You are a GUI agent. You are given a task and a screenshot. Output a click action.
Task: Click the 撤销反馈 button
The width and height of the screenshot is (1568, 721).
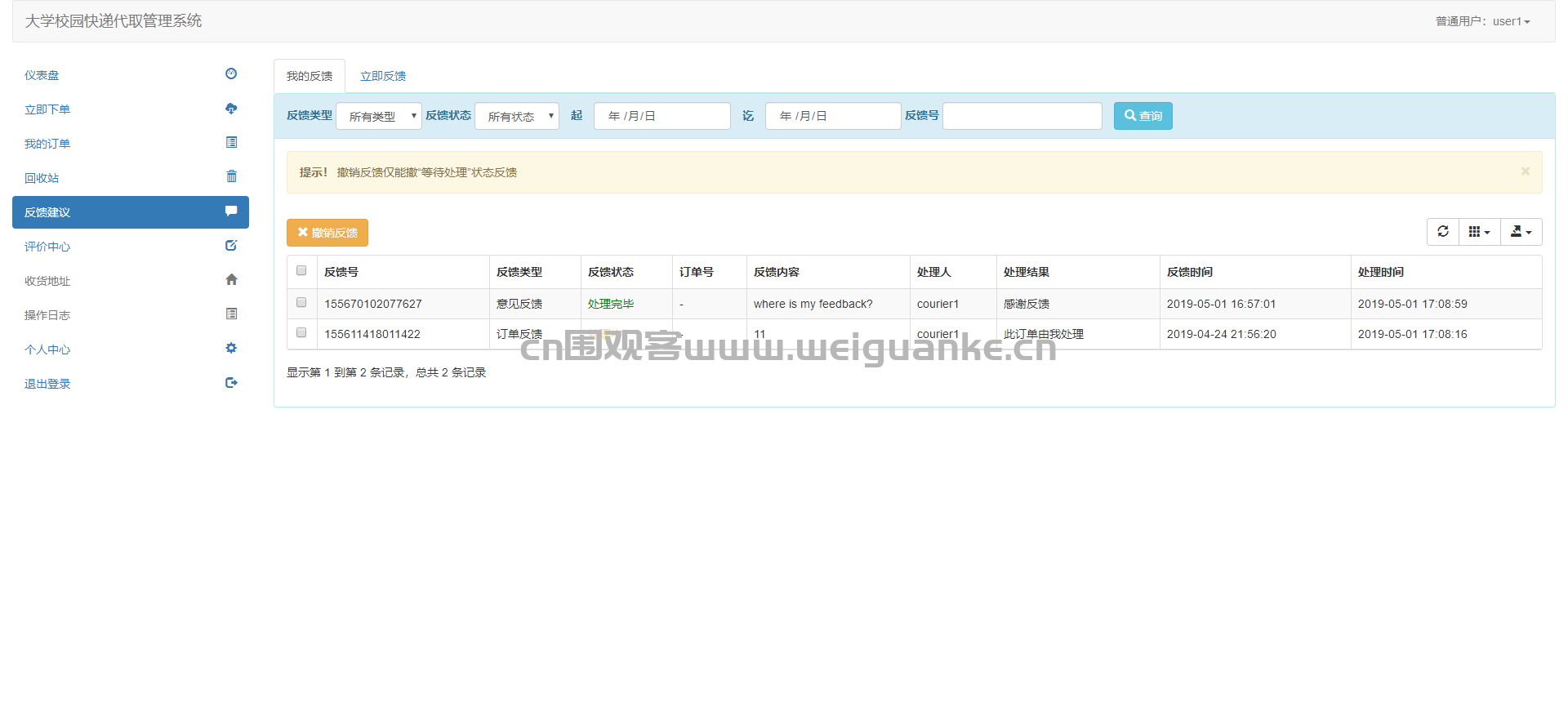(327, 233)
